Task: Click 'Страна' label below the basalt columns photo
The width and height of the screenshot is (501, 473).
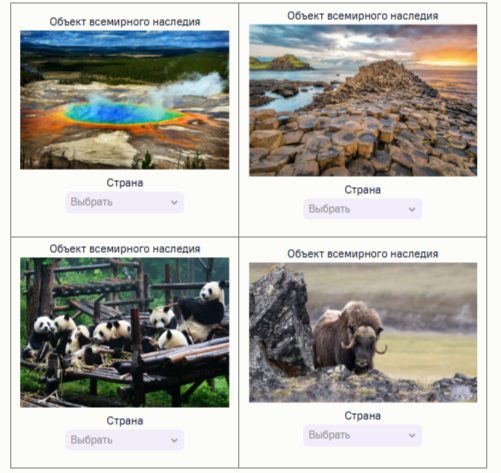Action: pyautogui.click(x=363, y=190)
